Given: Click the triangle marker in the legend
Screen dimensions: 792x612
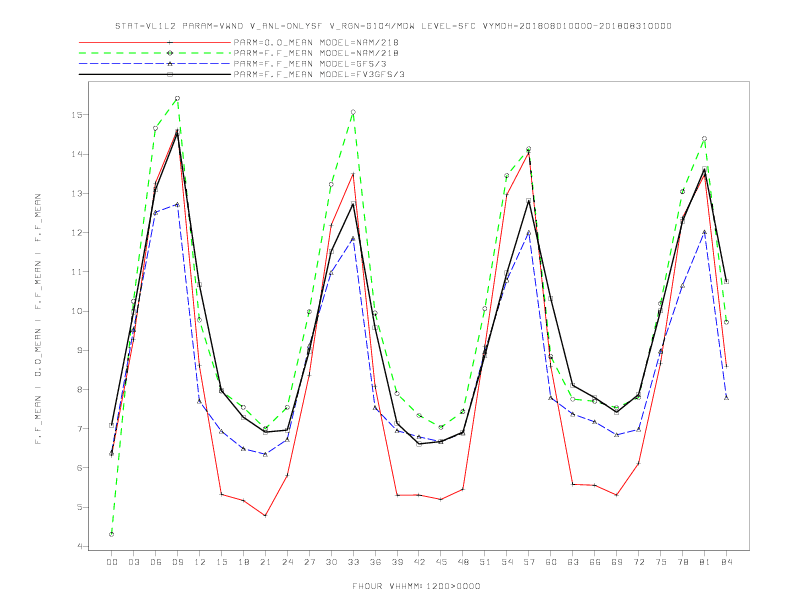Looking at the screenshot, I should coord(170,64).
